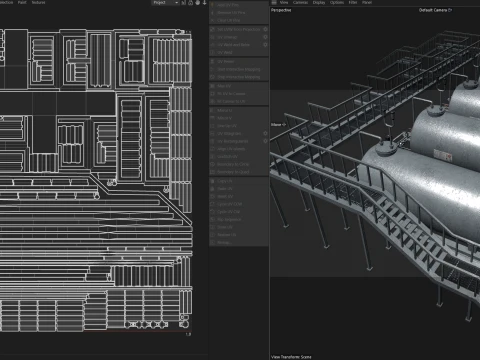This screenshot has height=360, width=480.
Task: Click the viewport hamburger menu icon
Action: pyautogui.click(x=274, y=2)
